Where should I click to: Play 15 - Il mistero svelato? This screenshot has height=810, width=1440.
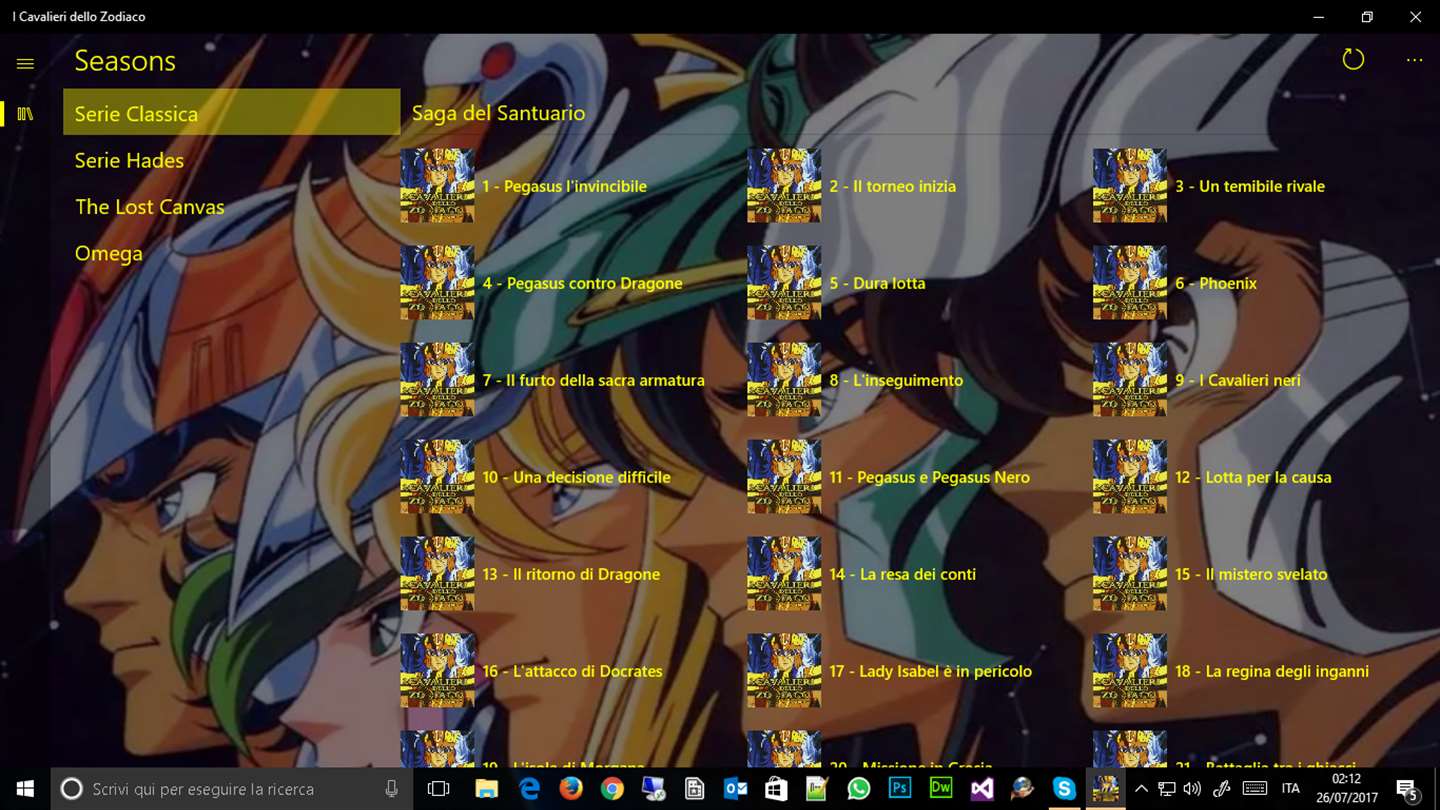coord(1251,574)
